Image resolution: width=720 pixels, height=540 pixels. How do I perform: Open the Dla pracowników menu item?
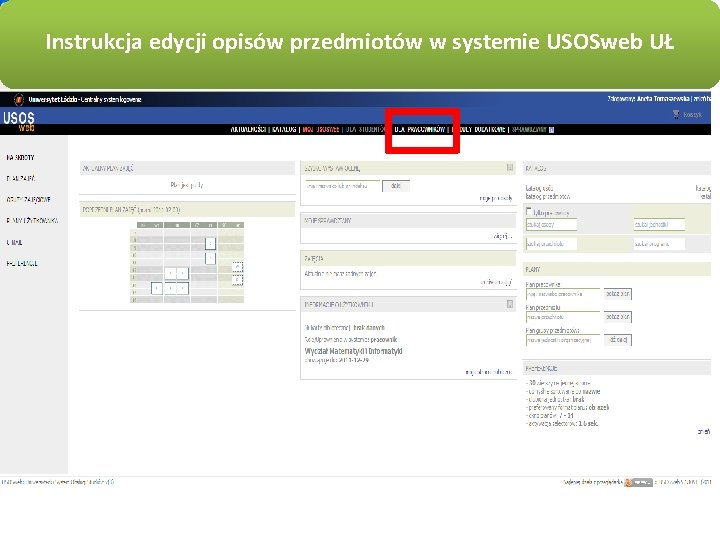(x=420, y=129)
